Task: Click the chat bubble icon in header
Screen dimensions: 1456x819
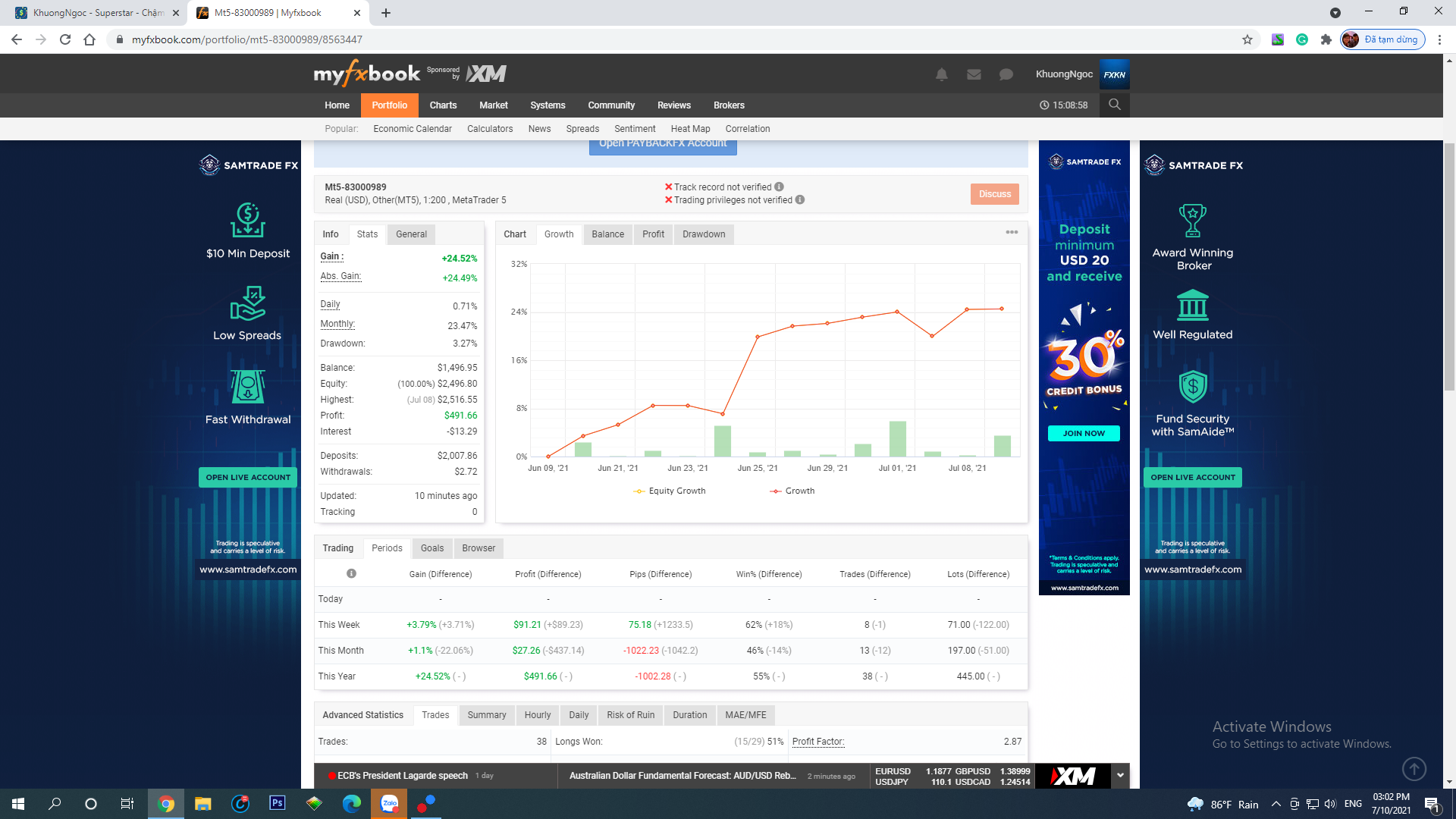Action: tap(1006, 74)
